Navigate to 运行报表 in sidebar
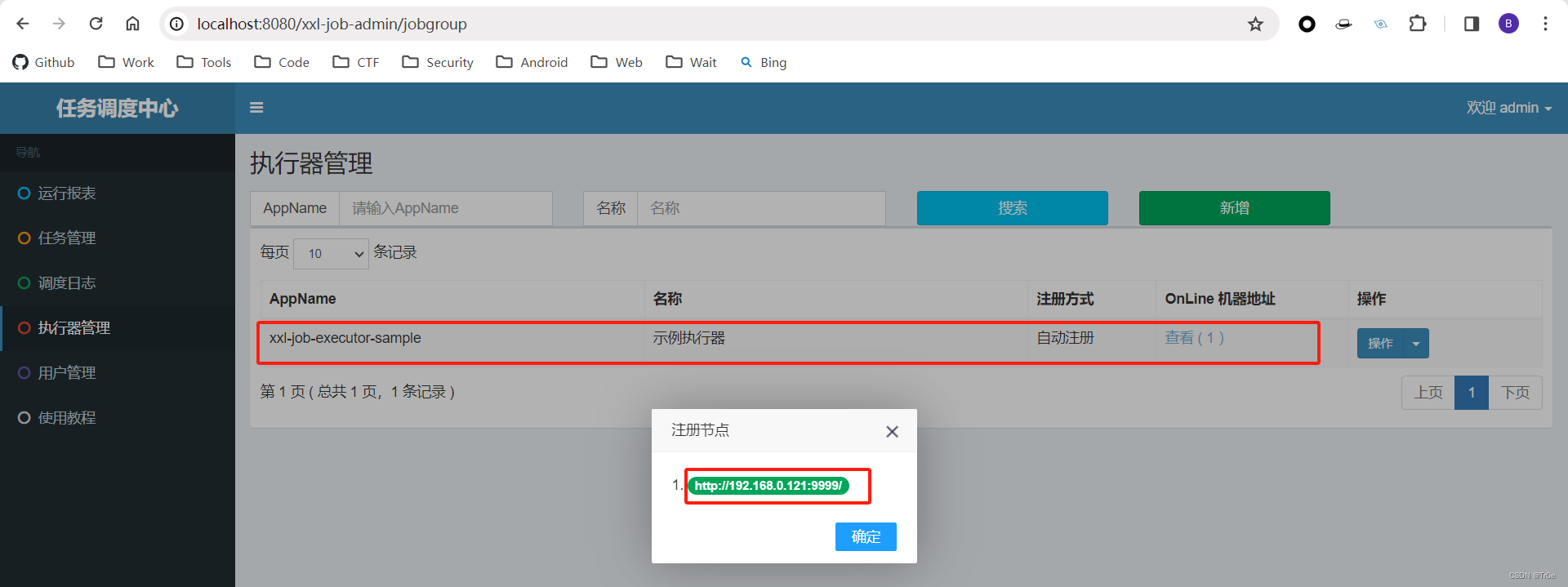 click(118, 193)
